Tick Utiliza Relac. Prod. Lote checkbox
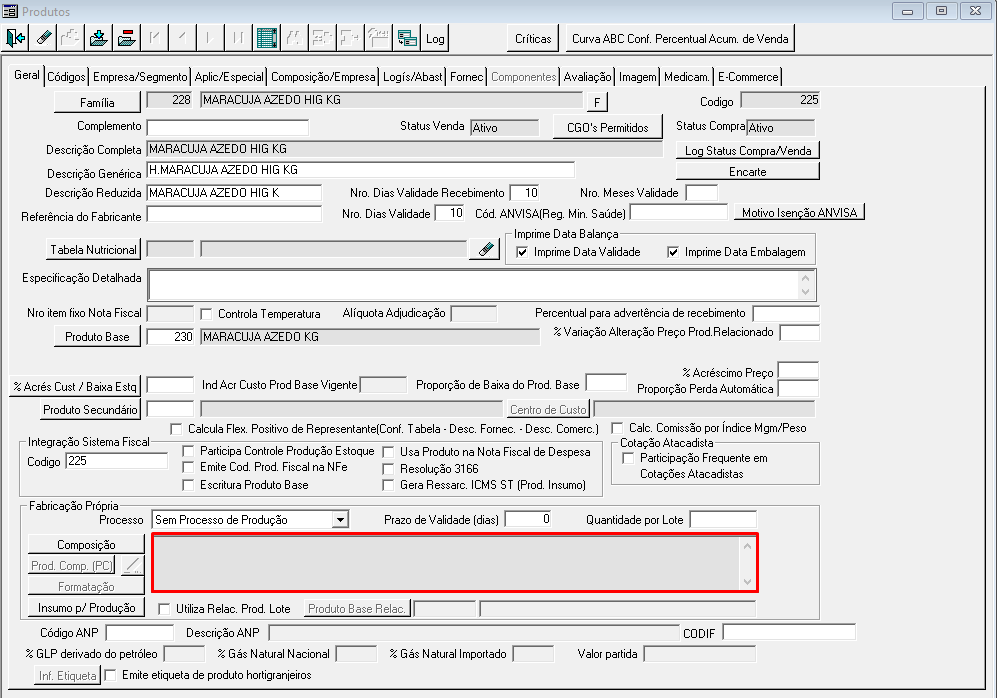The image size is (997, 698). (x=164, y=609)
